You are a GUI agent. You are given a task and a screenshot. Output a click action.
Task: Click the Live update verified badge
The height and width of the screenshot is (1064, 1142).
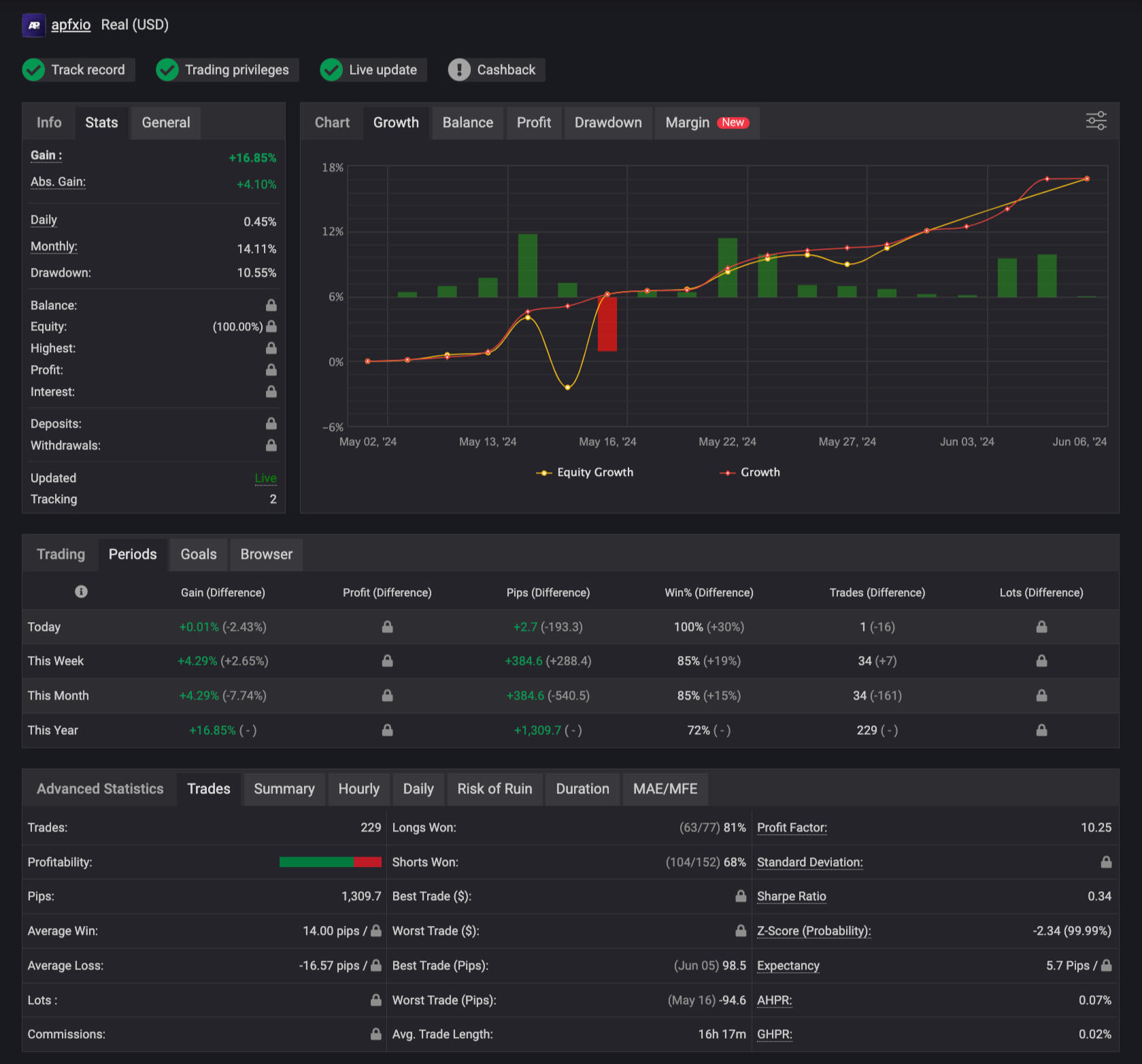click(x=373, y=70)
